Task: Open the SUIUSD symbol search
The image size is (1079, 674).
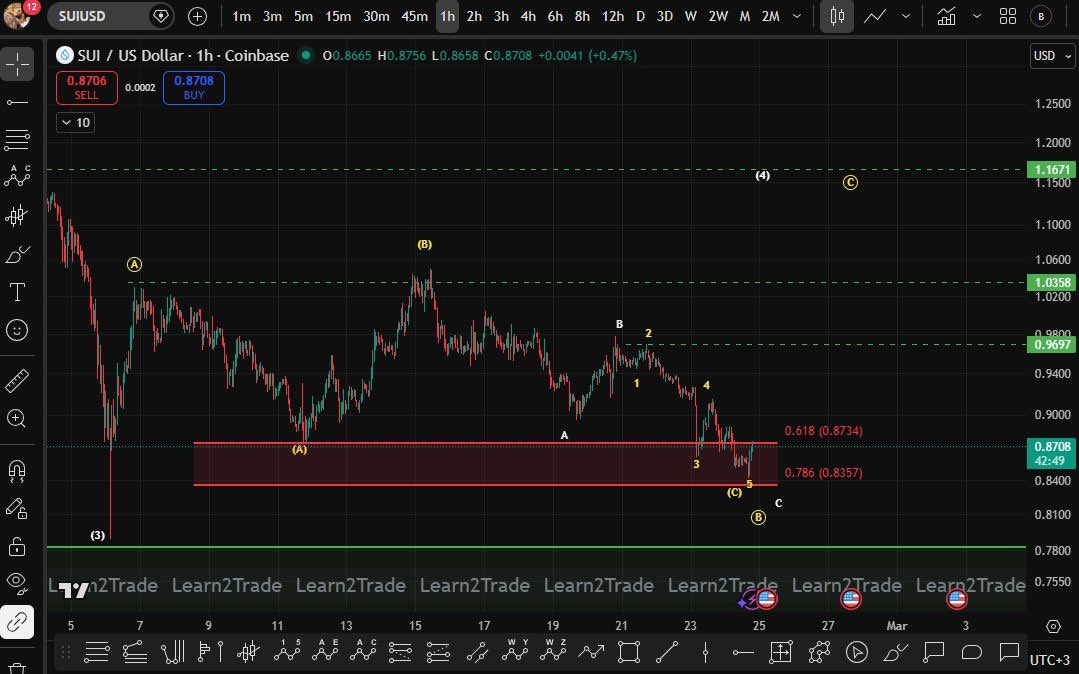Action: [x=82, y=17]
